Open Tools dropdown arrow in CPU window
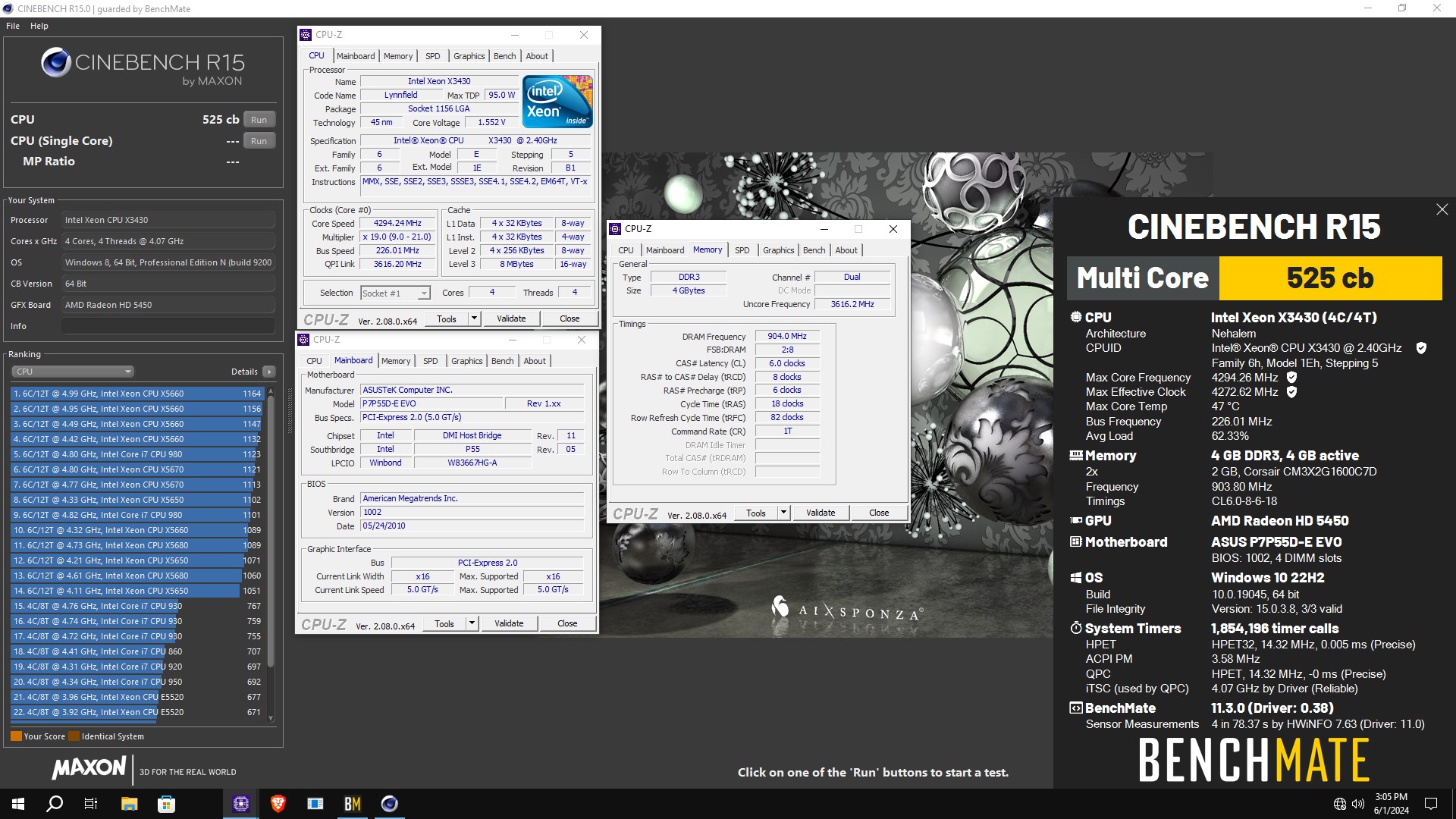 [x=474, y=318]
